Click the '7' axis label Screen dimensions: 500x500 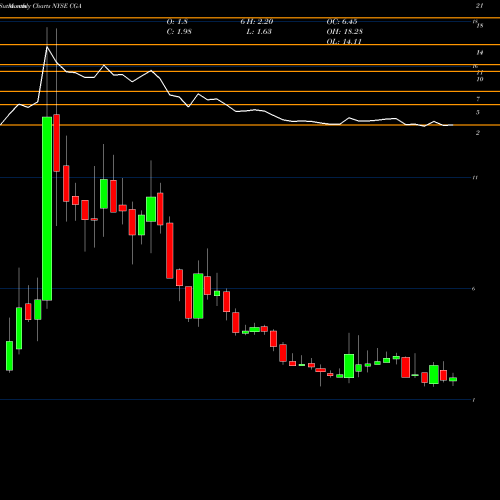[x=478, y=99]
